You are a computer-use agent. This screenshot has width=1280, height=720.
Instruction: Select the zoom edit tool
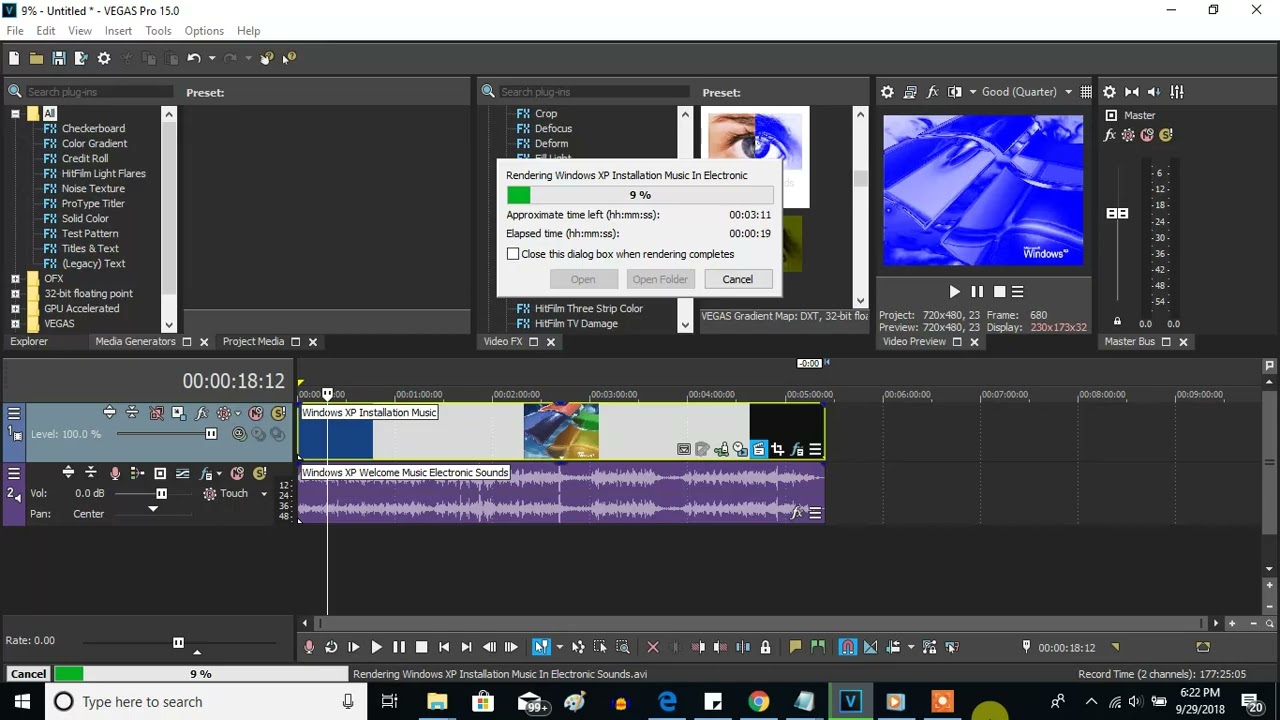click(623, 647)
